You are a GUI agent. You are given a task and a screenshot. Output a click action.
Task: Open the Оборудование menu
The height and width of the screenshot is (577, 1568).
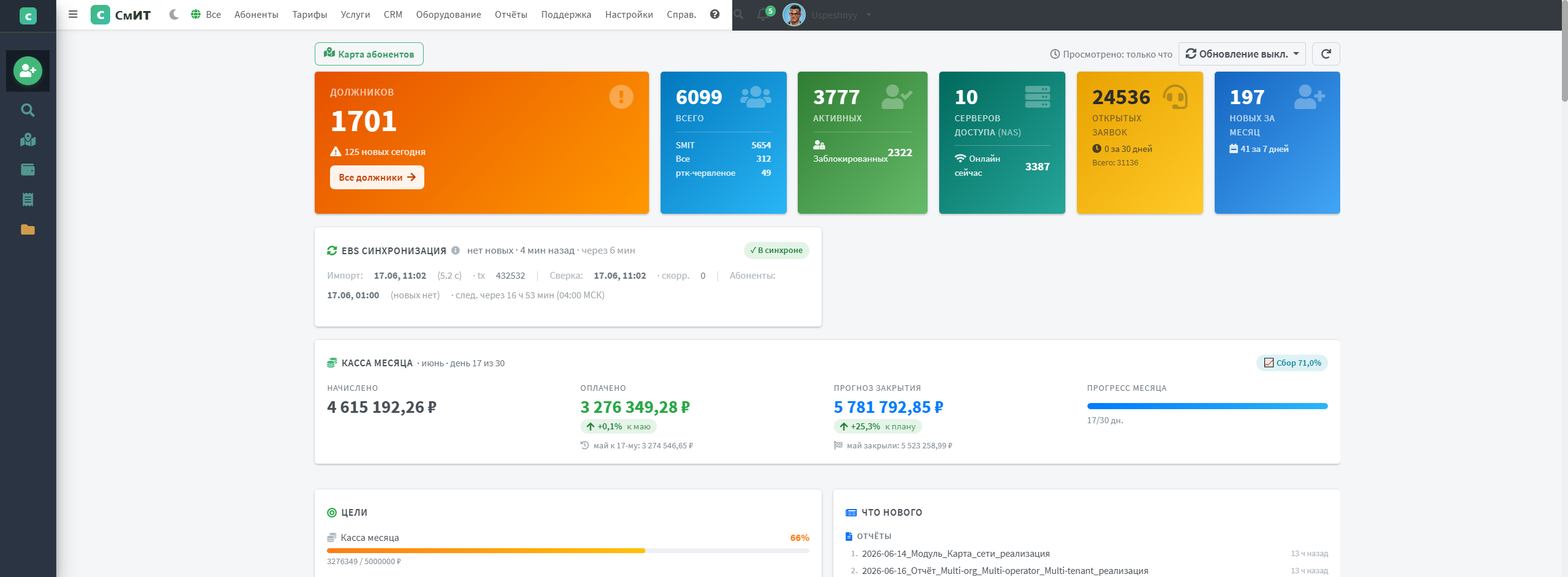tap(449, 14)
